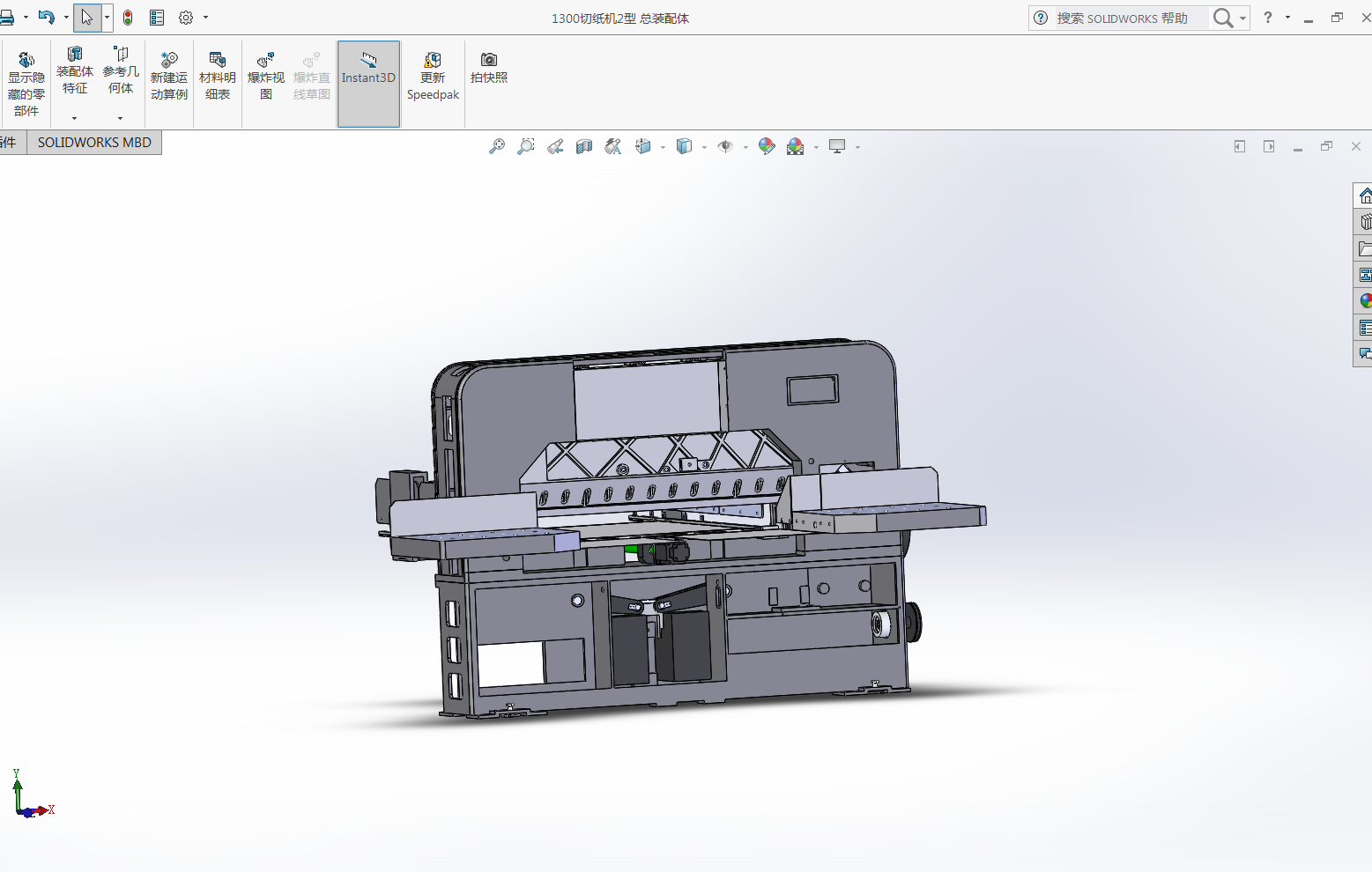Toggle the Select cursor tool
The width and height of the screenshot is (1372, 872).
pyautogui.click(x=87, y=18)
